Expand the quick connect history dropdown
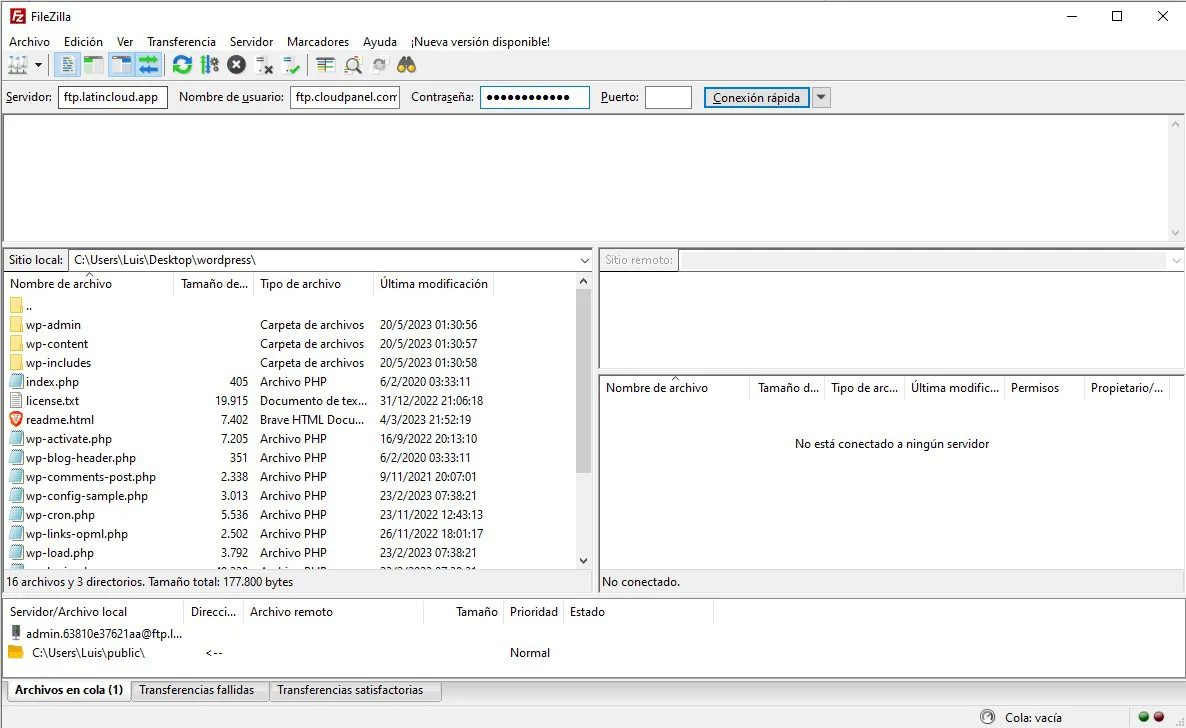The height and width of the screenshot is (728, 1186). coord(821,98)
